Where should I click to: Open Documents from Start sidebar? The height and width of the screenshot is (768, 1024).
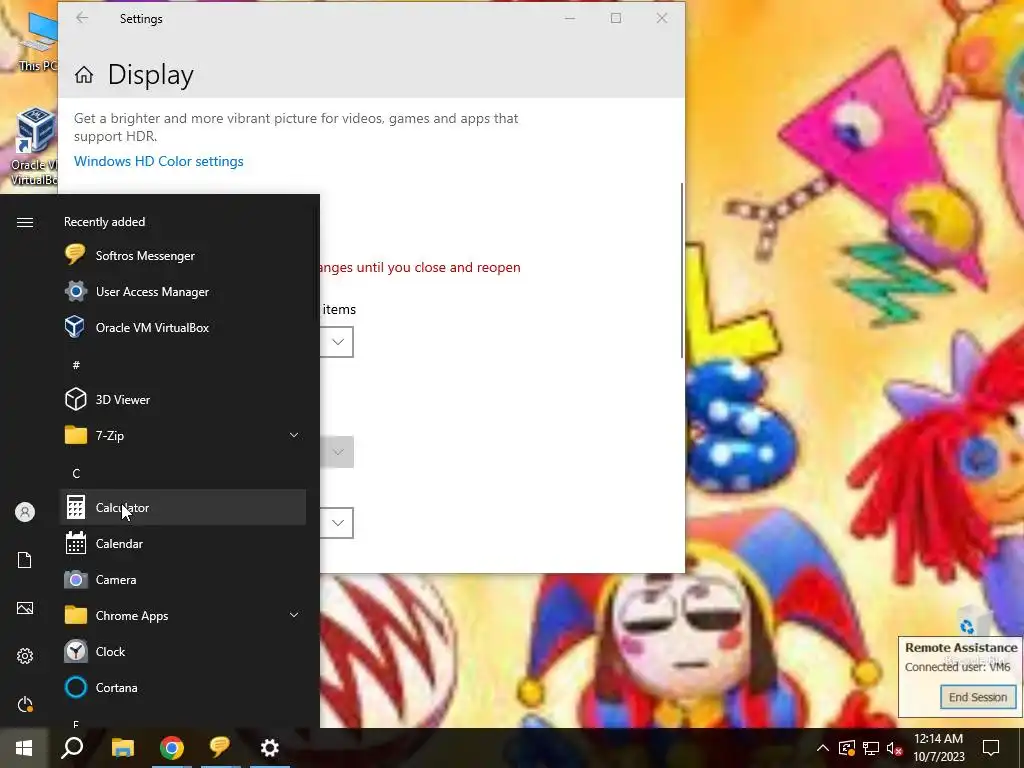coord(25,560)
